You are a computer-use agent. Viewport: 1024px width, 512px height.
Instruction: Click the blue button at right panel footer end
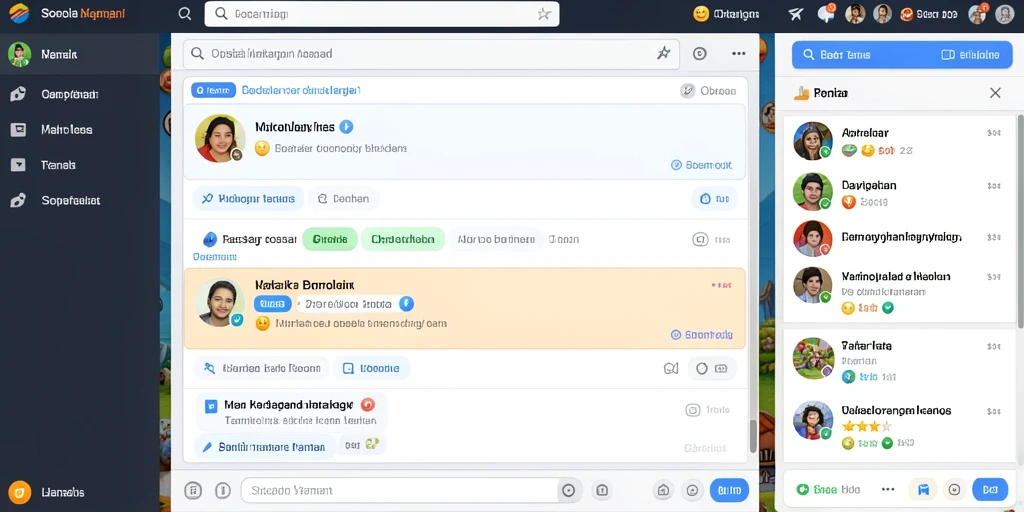990,489
